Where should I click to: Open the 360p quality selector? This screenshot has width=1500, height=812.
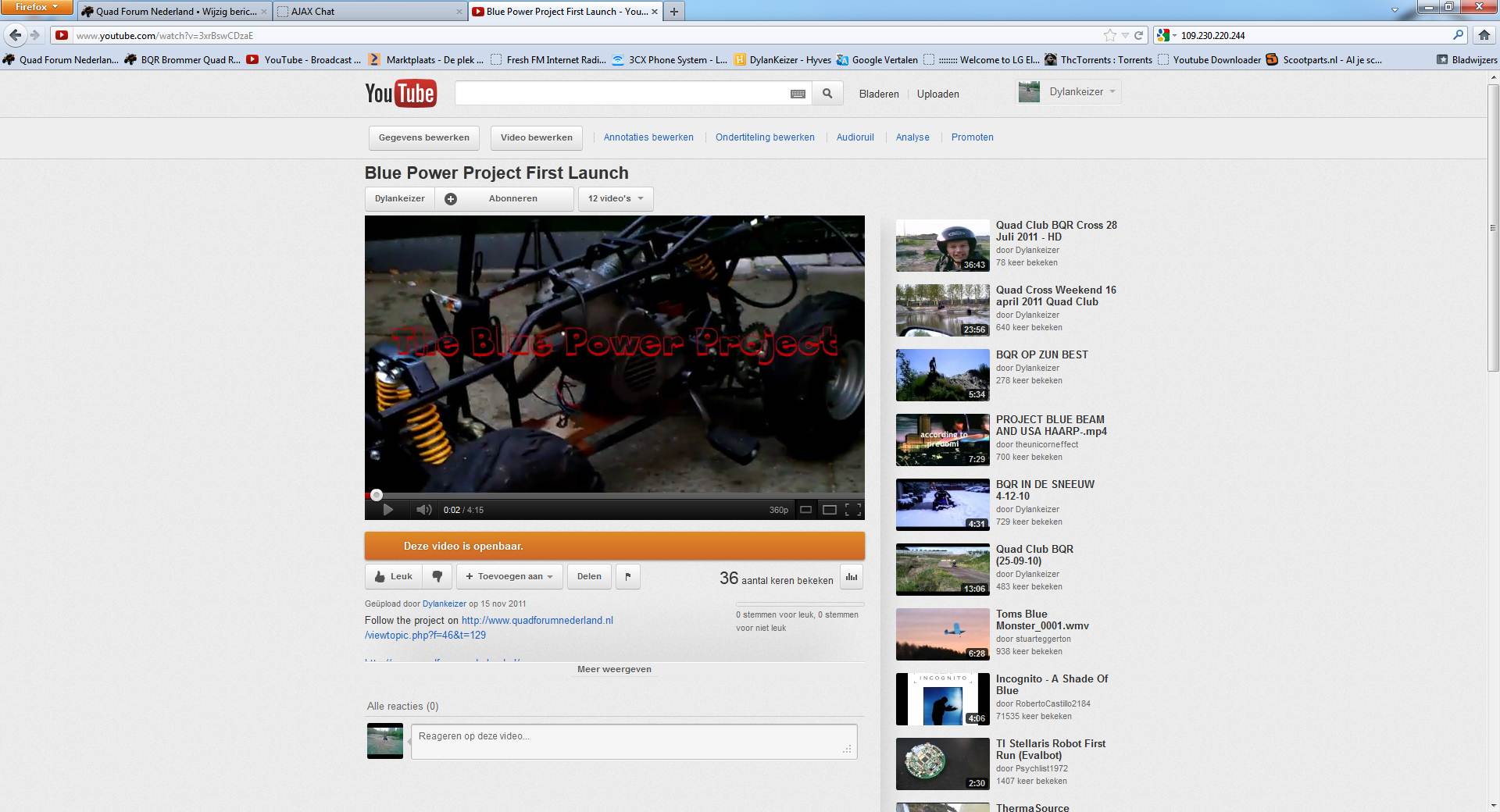(x=778, y=510)
